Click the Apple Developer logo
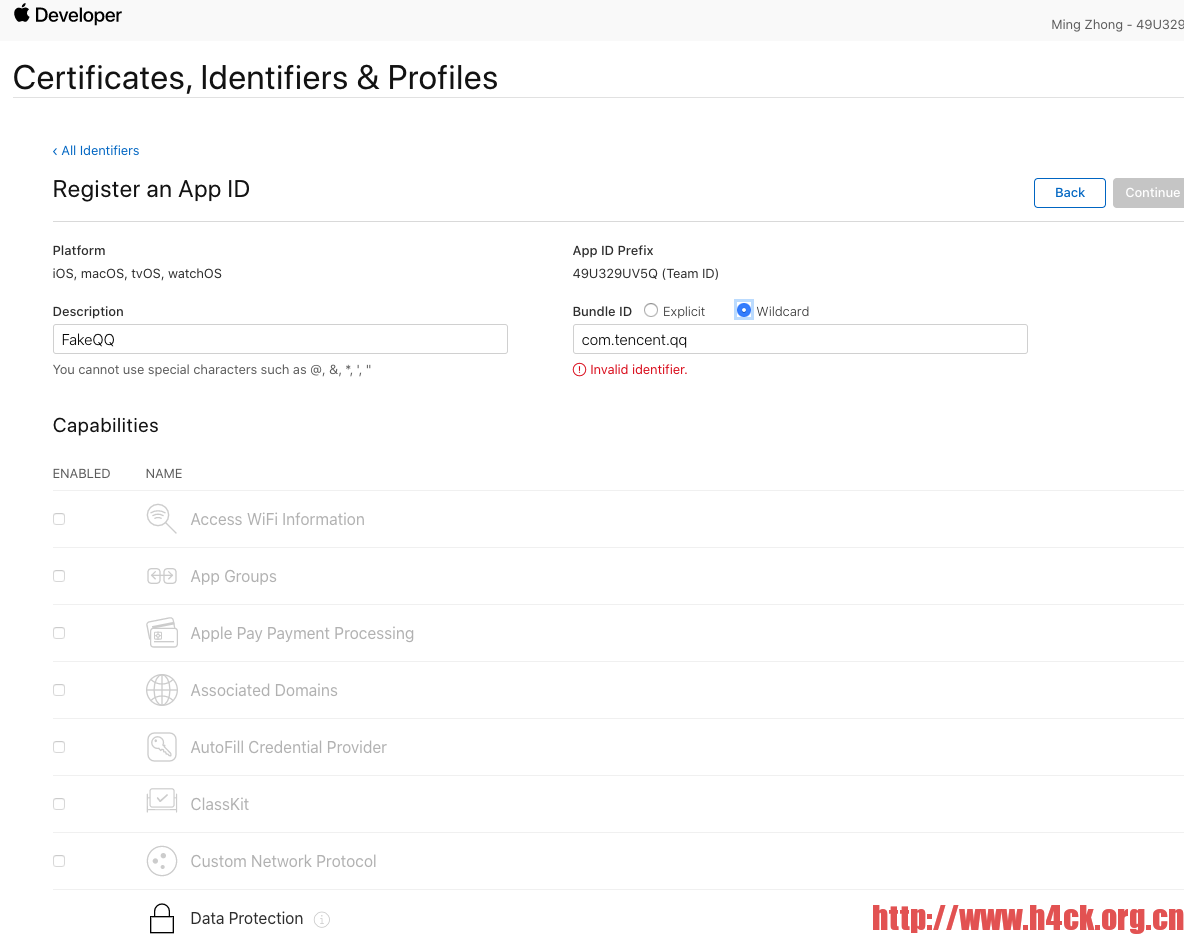Screen dimensions: 1184x934 click(67, 14)
